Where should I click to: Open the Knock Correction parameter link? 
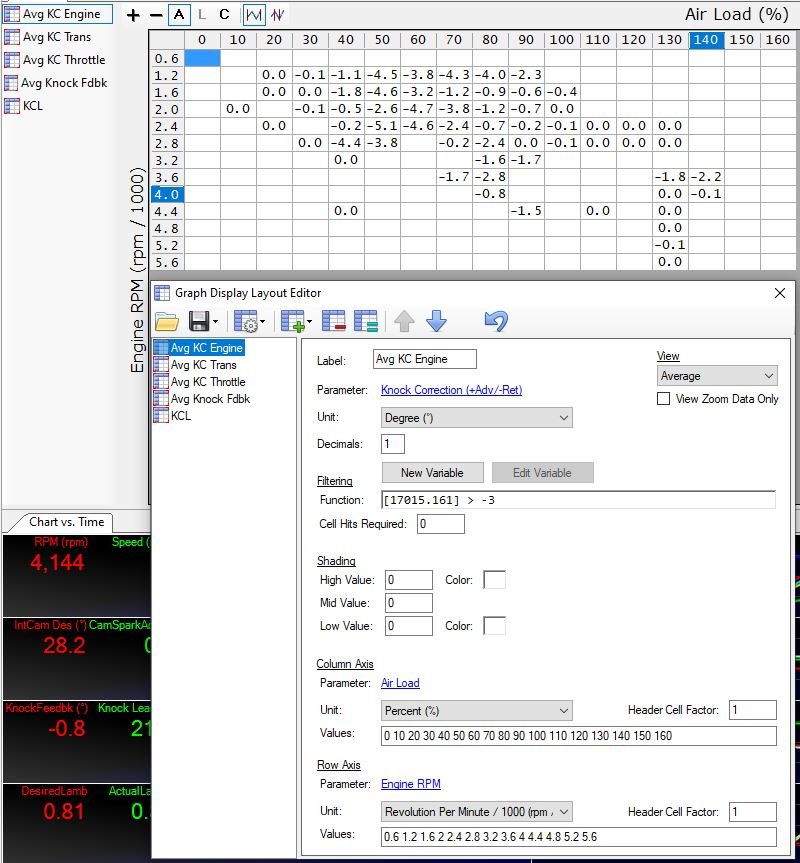[x=452, y=390]
